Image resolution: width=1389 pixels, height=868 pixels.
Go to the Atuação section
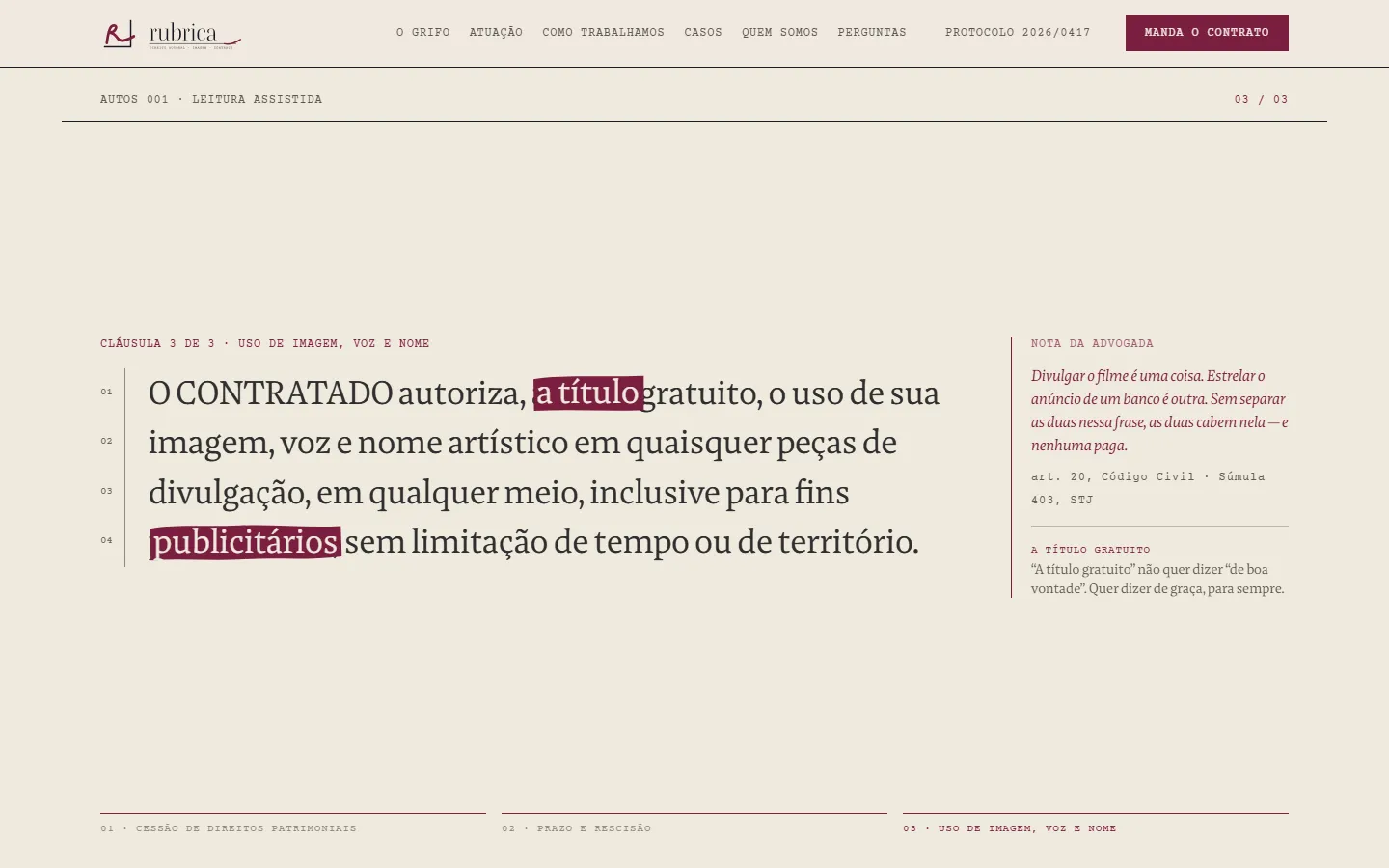[x=496, y=33]
